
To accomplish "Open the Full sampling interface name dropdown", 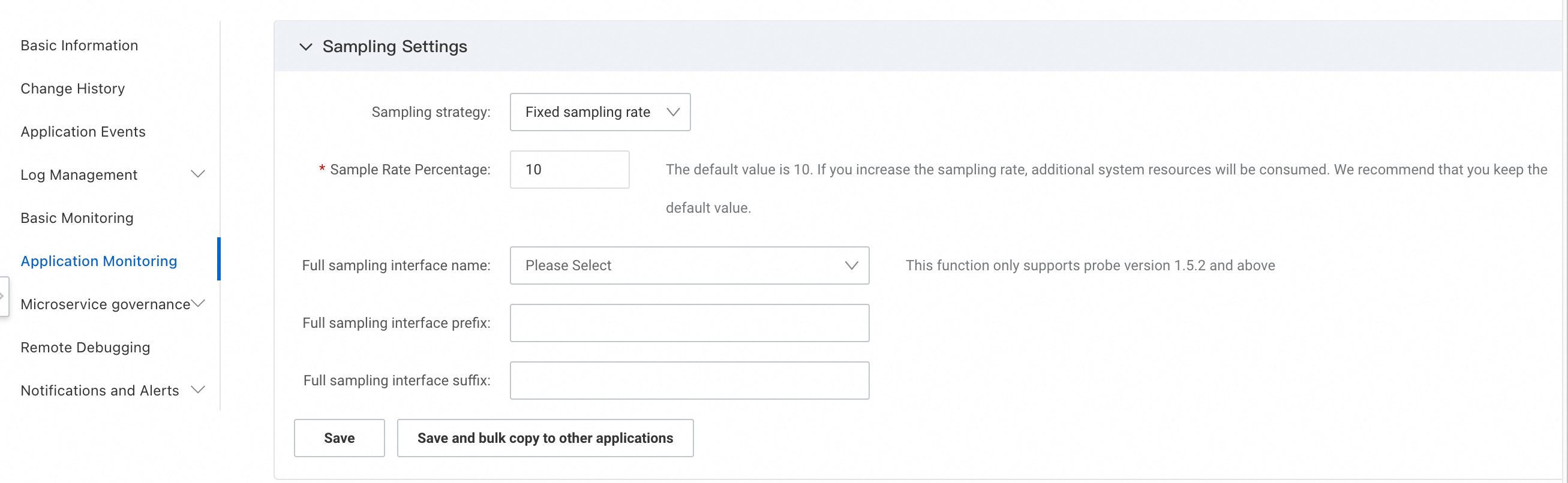I will 689,265.
